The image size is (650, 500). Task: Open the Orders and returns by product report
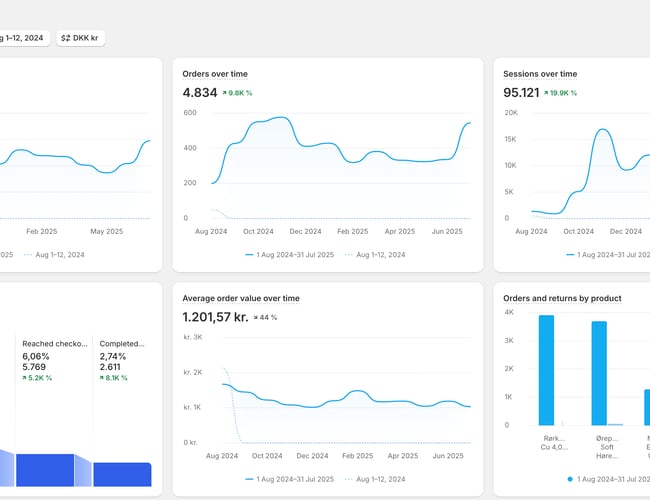pos(562,298)
